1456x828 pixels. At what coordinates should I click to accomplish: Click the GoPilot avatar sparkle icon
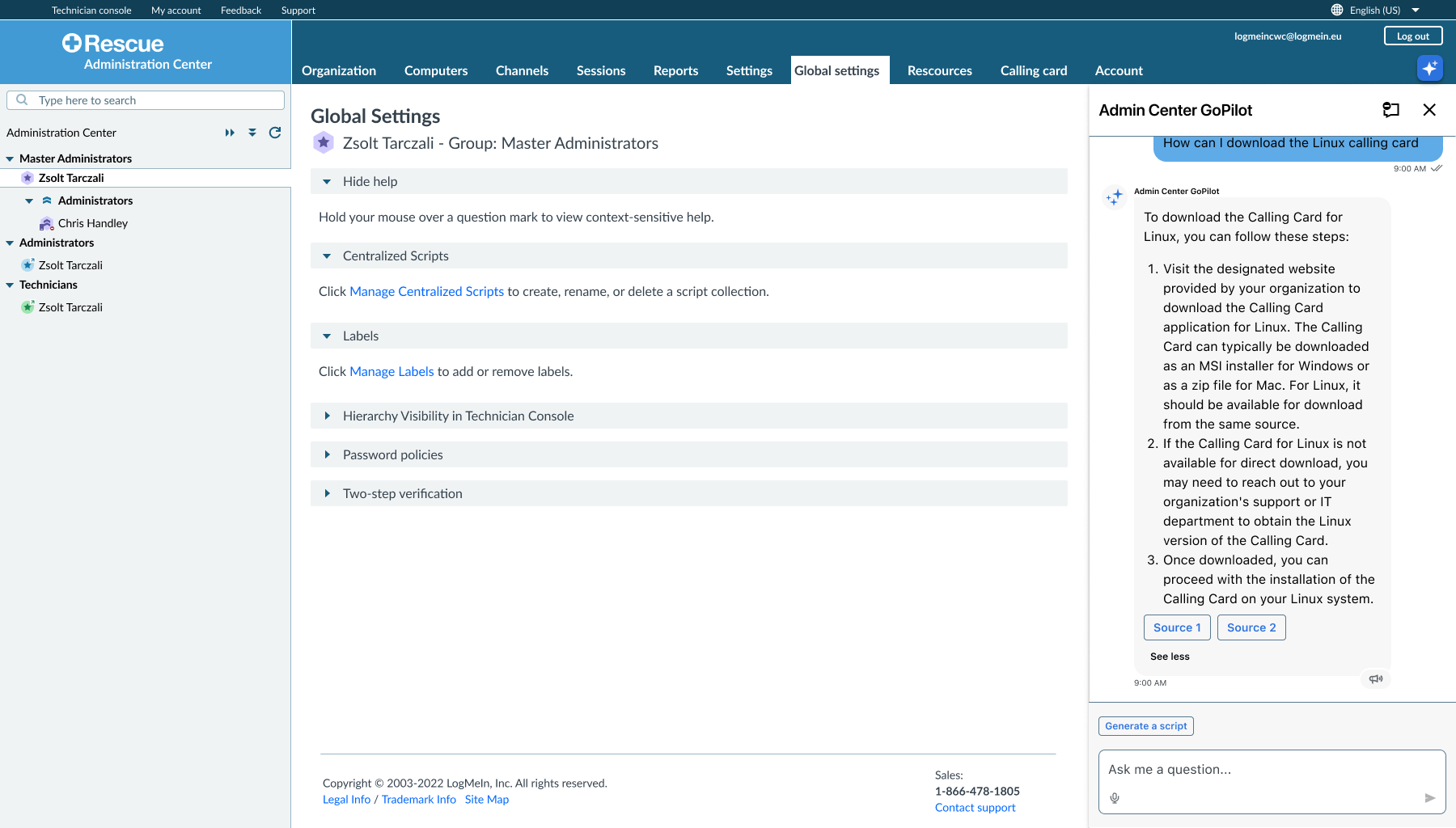coord(1115,196)
